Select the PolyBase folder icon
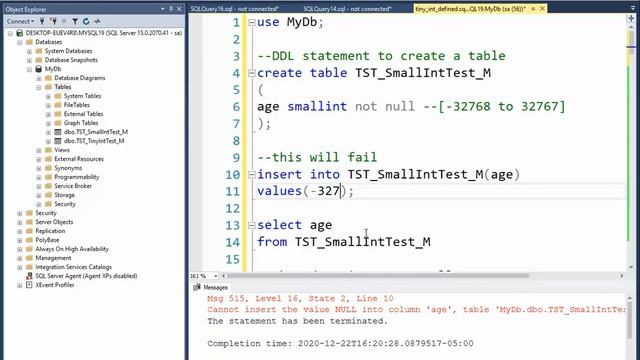The height and width of the screenshot is (360, 640). (x=29, y=240)
